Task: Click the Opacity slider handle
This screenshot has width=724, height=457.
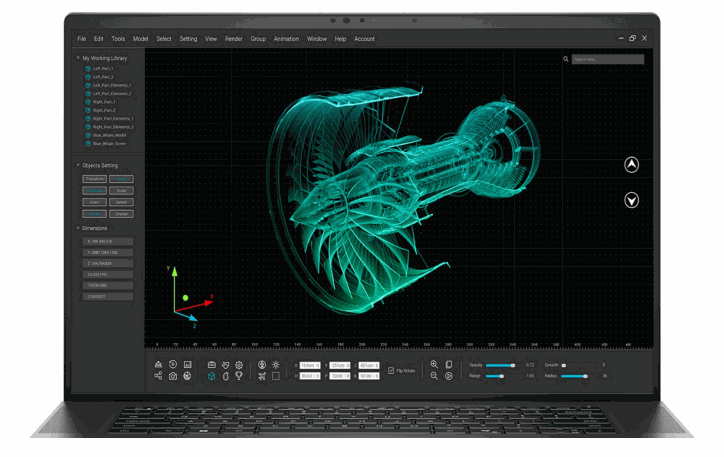Action: pos(513,365)
